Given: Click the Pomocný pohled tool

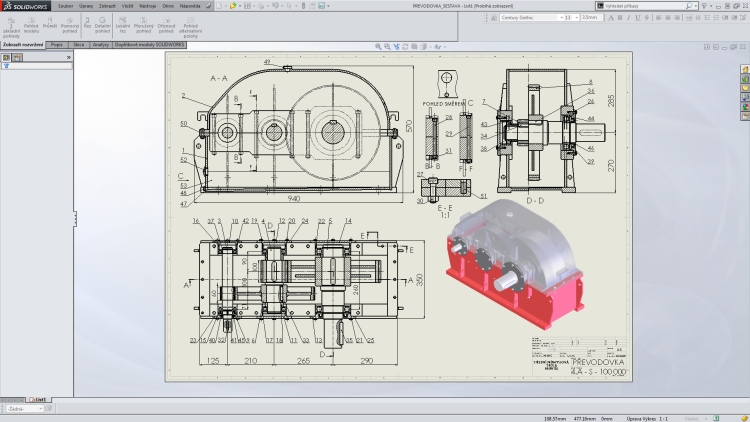Looking at the screenshot, I should tap(69, 25).
